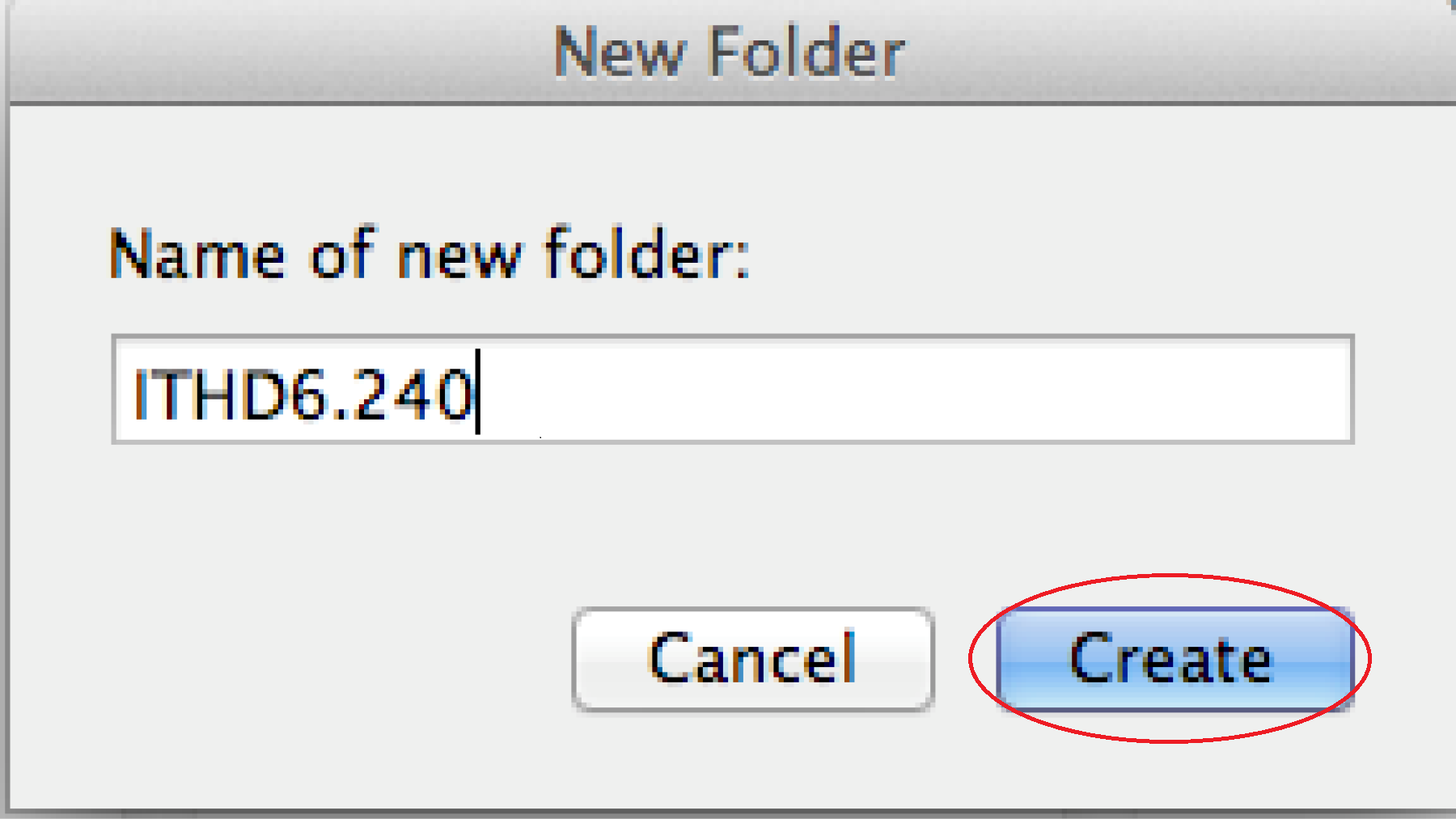Viewport: 1456px width, 819px height.
Task: Create the ITHD6.240 folder
Action: point(1175,659)
